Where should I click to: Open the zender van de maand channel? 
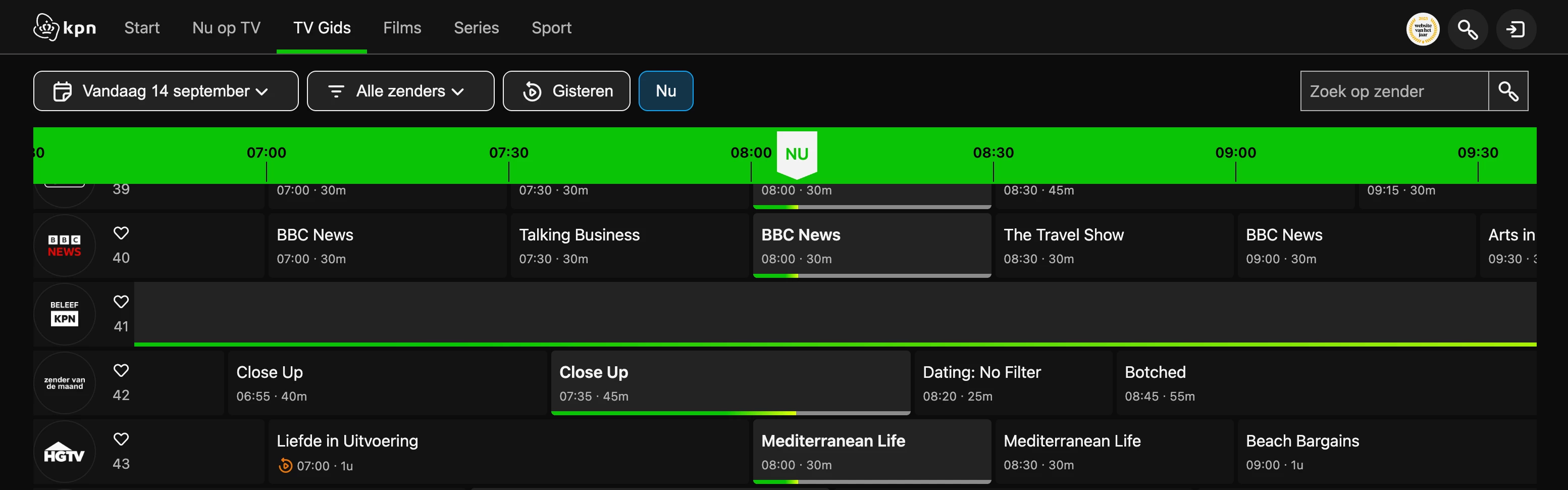65,383
